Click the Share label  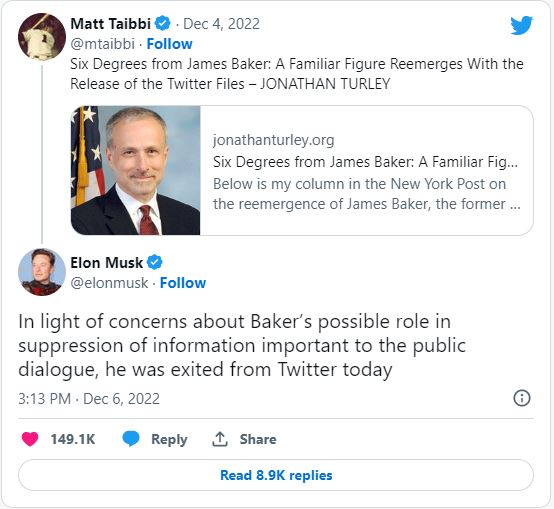[258, 439]
